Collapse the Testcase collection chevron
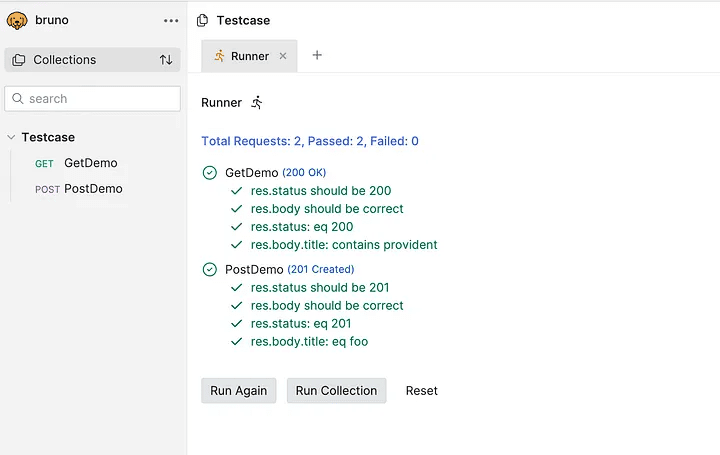 point(11,137)
